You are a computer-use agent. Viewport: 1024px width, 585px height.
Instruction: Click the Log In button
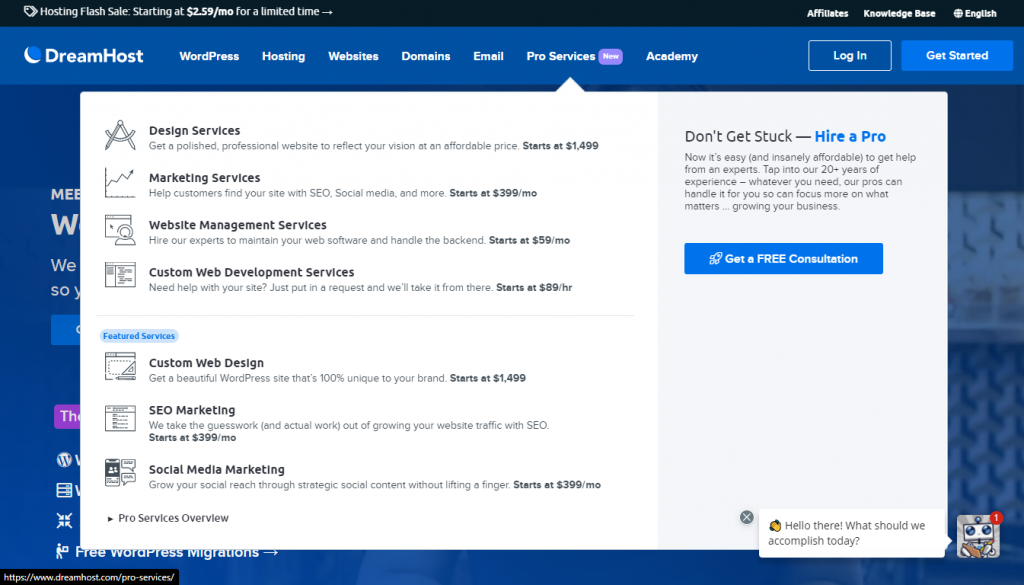click(x=850, y=55)
